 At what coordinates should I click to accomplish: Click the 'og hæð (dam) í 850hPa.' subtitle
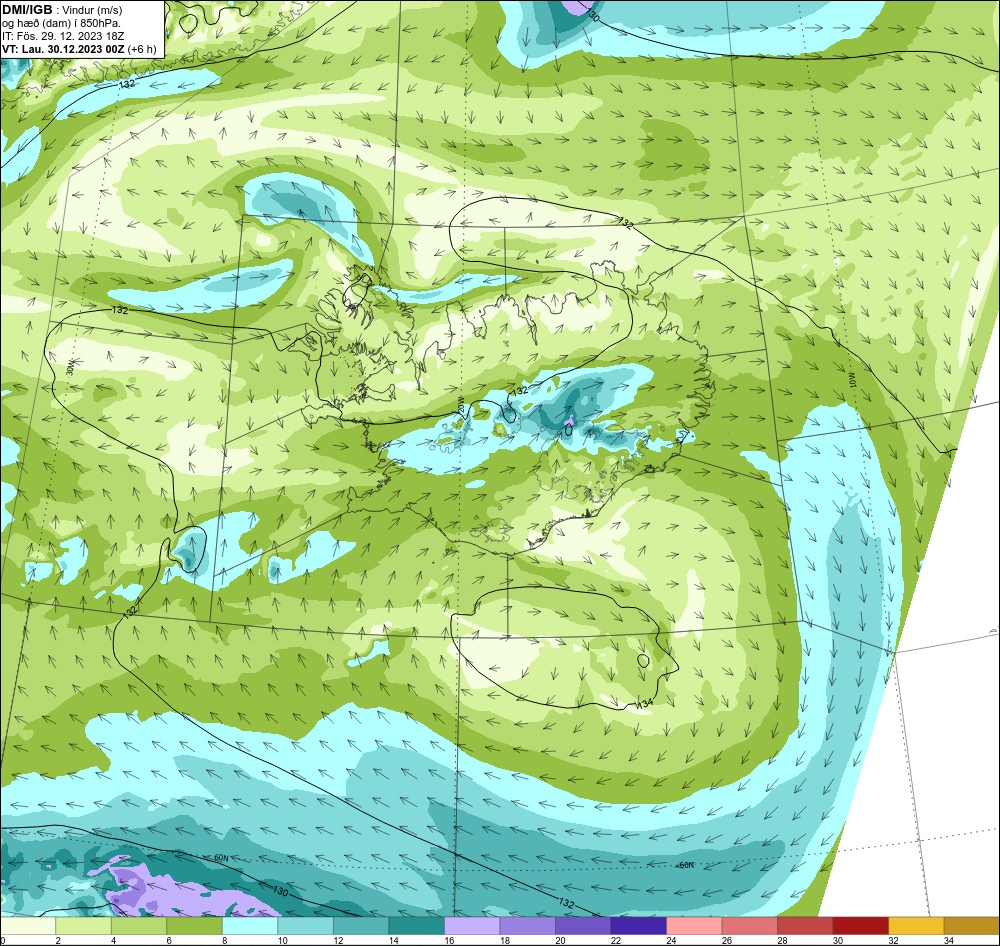[x=61, y=24]
